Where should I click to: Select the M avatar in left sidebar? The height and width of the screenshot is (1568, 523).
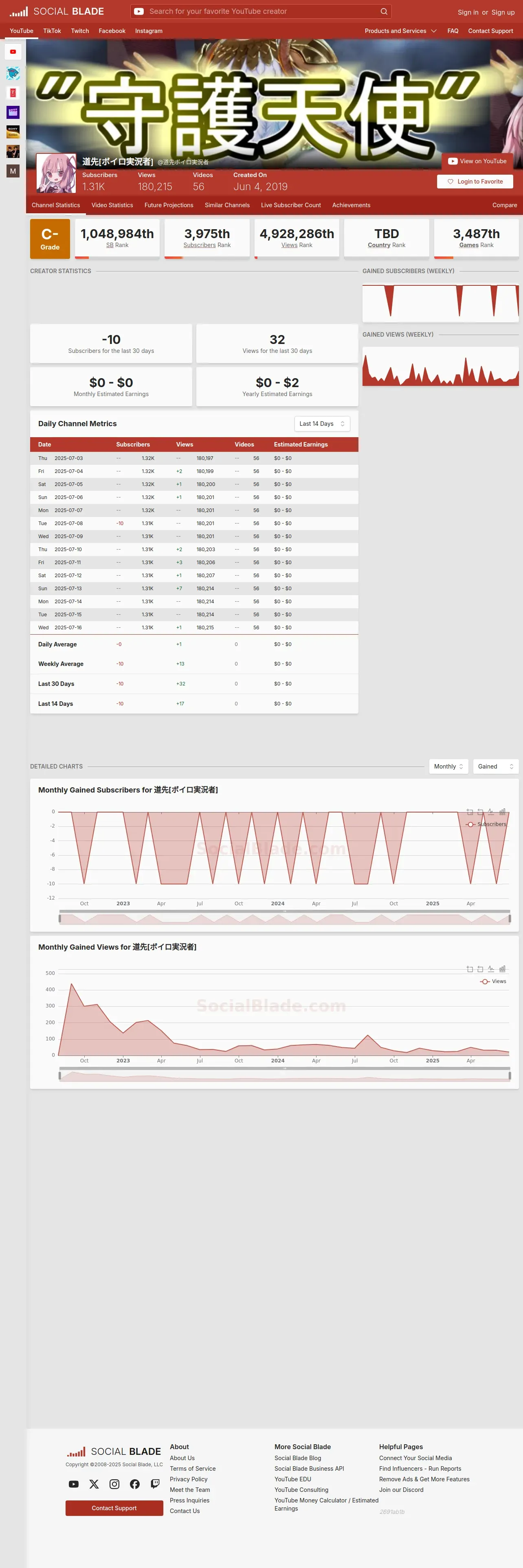pos(13,171)
